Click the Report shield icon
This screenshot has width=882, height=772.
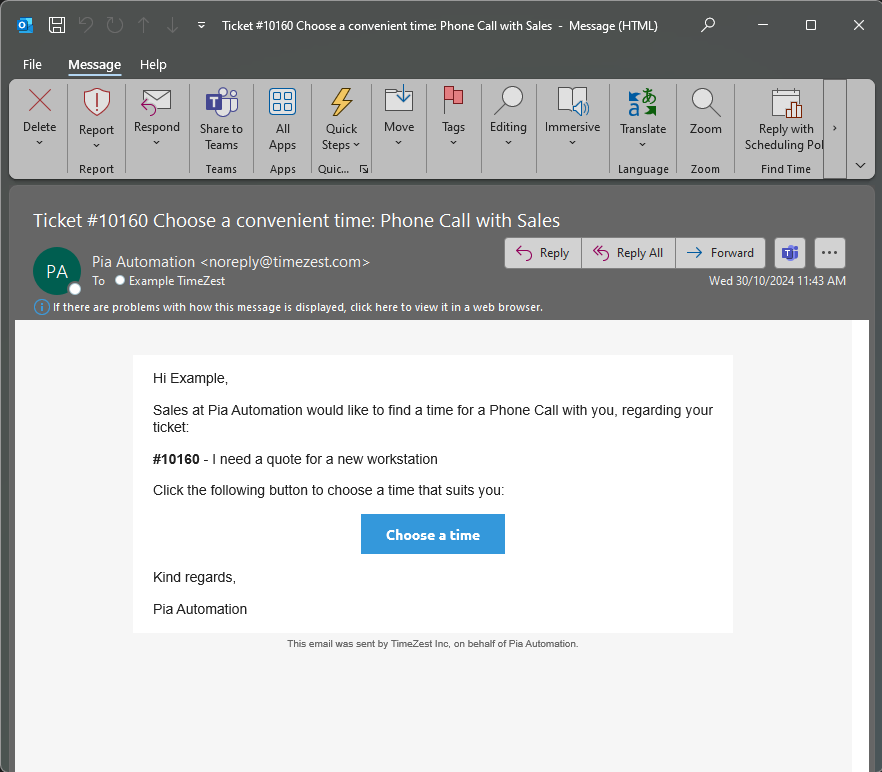96,102
